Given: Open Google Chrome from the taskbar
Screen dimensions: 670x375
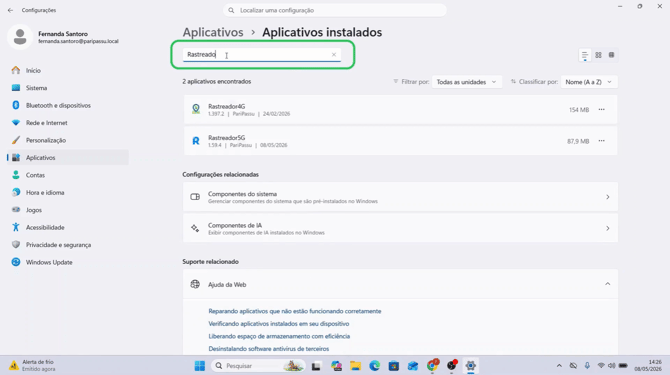Looking at the screenshot, I should tap(432, 365).
